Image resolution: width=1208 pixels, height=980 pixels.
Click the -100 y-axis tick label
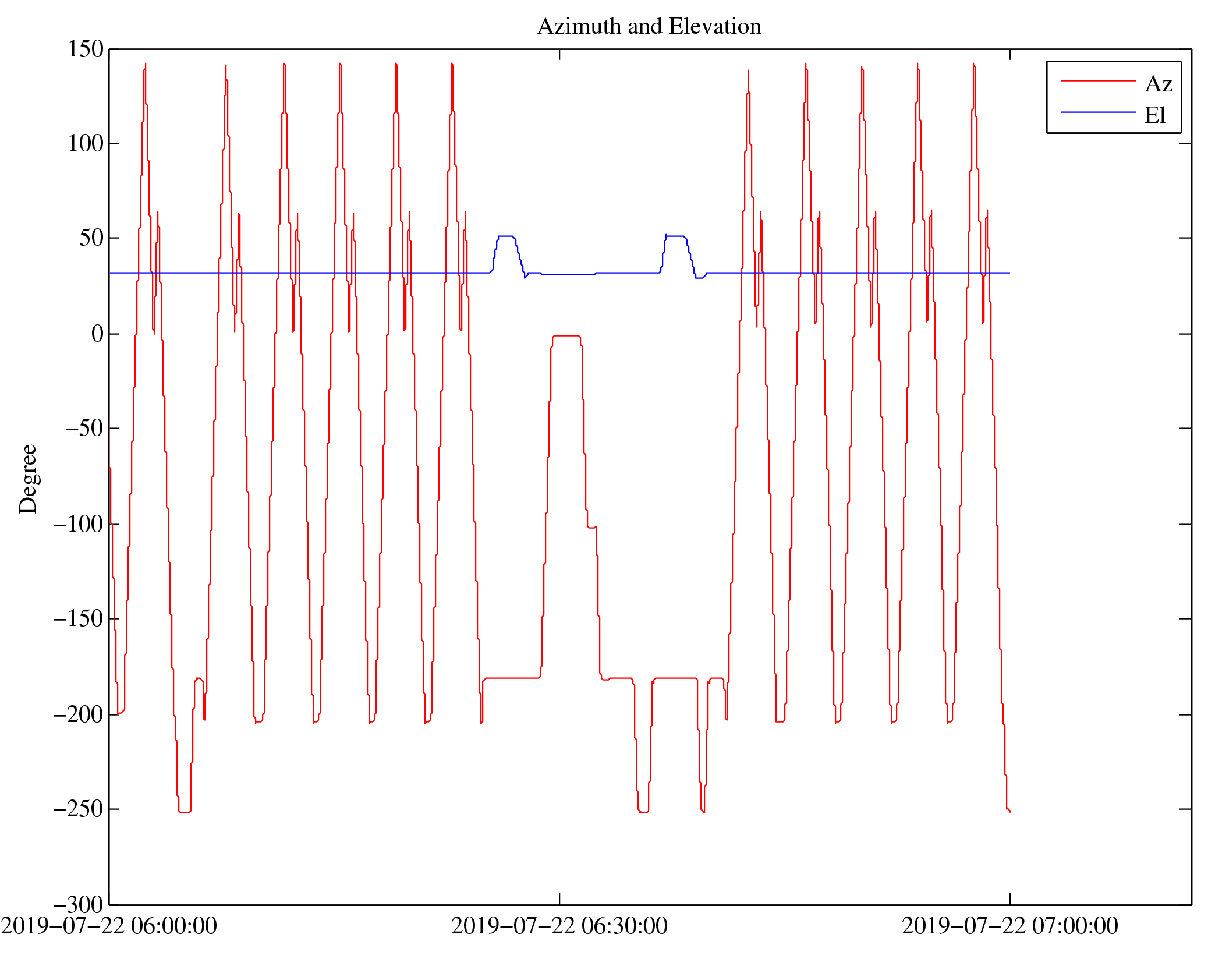pyautogui.click(x=79, y=524)
